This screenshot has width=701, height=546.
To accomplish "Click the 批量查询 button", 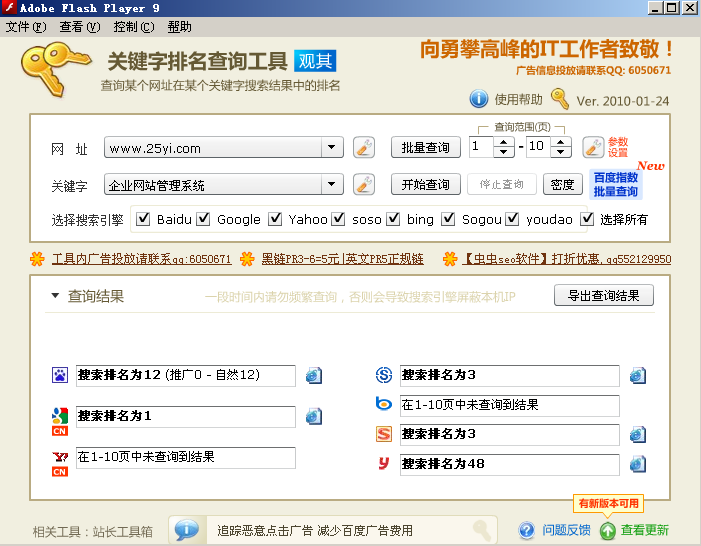I will (x=426, y=147).
